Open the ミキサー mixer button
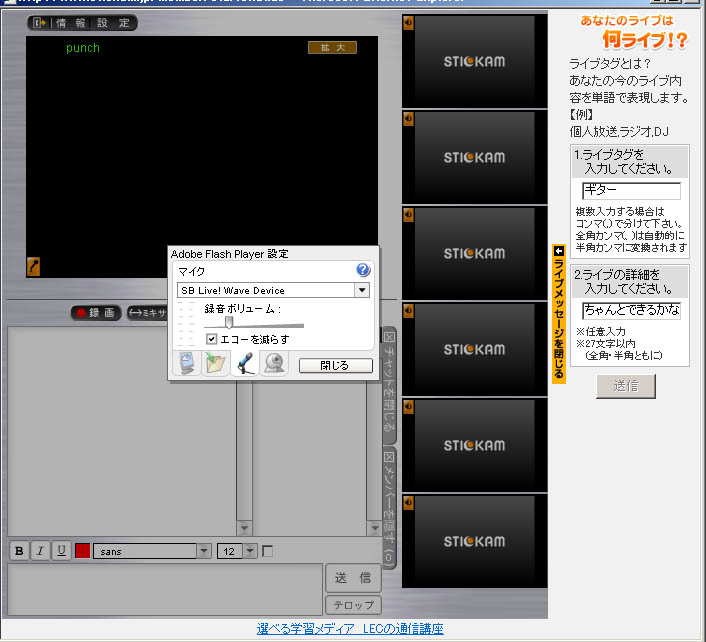Screen dimensions: 706x642 [x=147, y=312]
